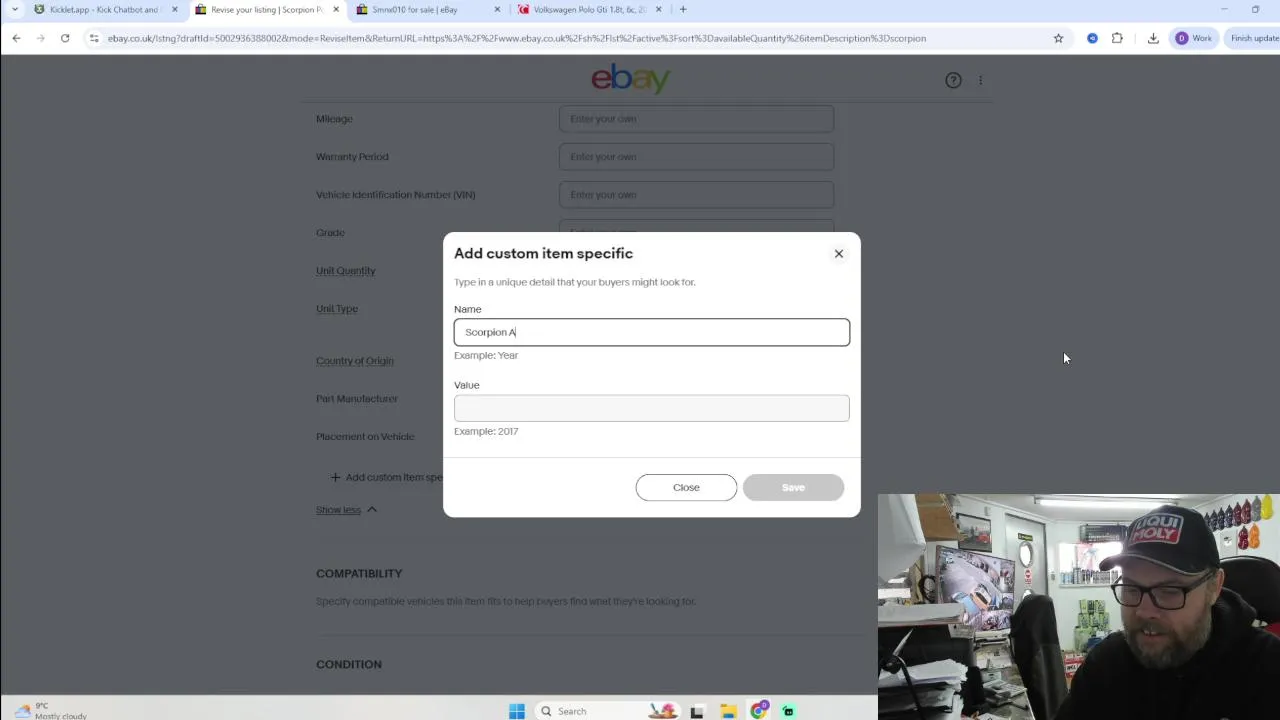Close the Revise your listing tab
The width and height of the screenshot is (1280, 720).
coord(335,10)
